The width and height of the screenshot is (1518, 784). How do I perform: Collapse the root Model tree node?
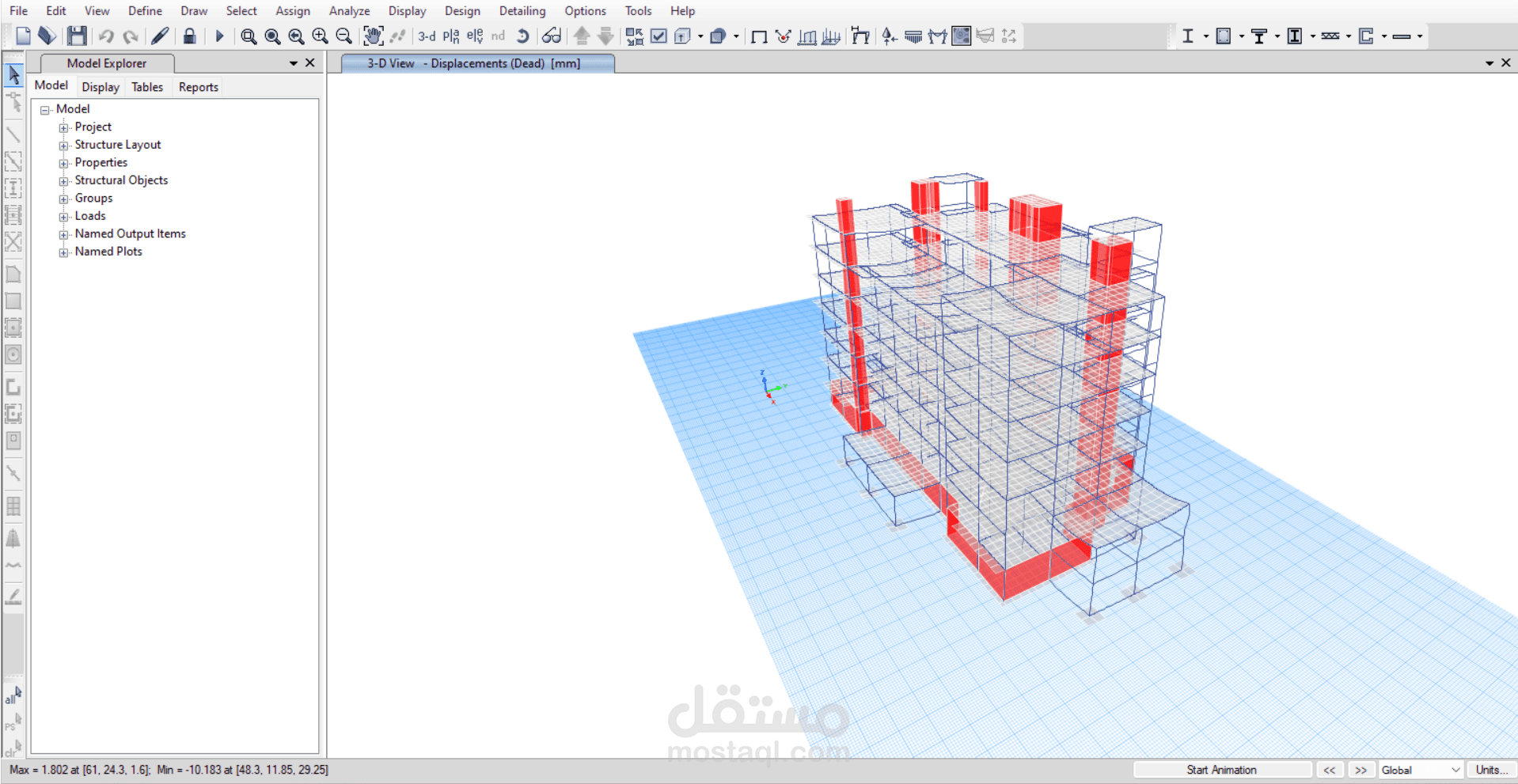tap(45, 110)
